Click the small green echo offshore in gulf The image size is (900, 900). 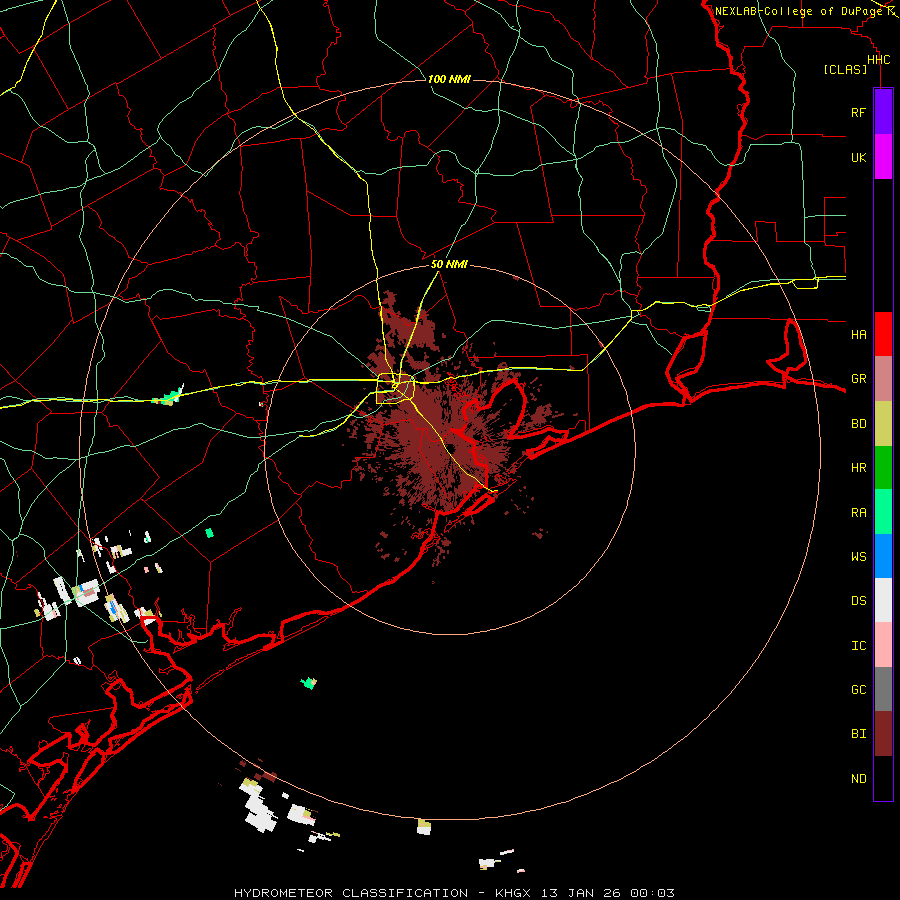click(309, 683)
